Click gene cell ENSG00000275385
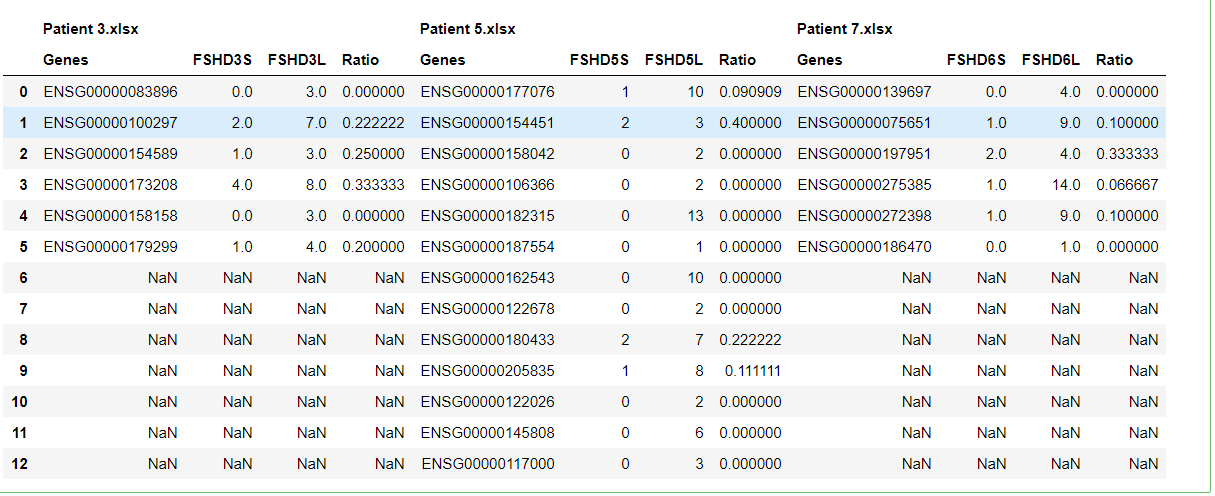Image resolution: width=1215 pixels, height=496 pixels. click(x=864, y=185)
